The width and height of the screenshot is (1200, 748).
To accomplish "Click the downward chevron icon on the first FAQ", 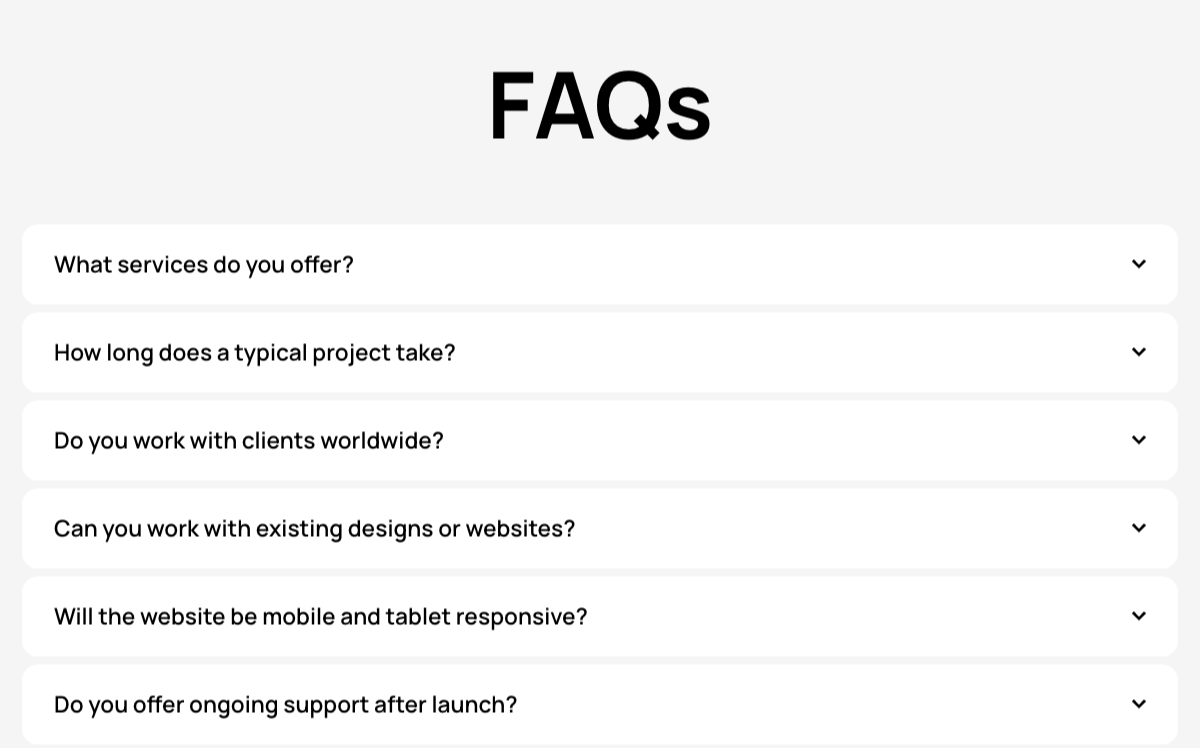I will pyautogui.click(x=1139, y=264).
